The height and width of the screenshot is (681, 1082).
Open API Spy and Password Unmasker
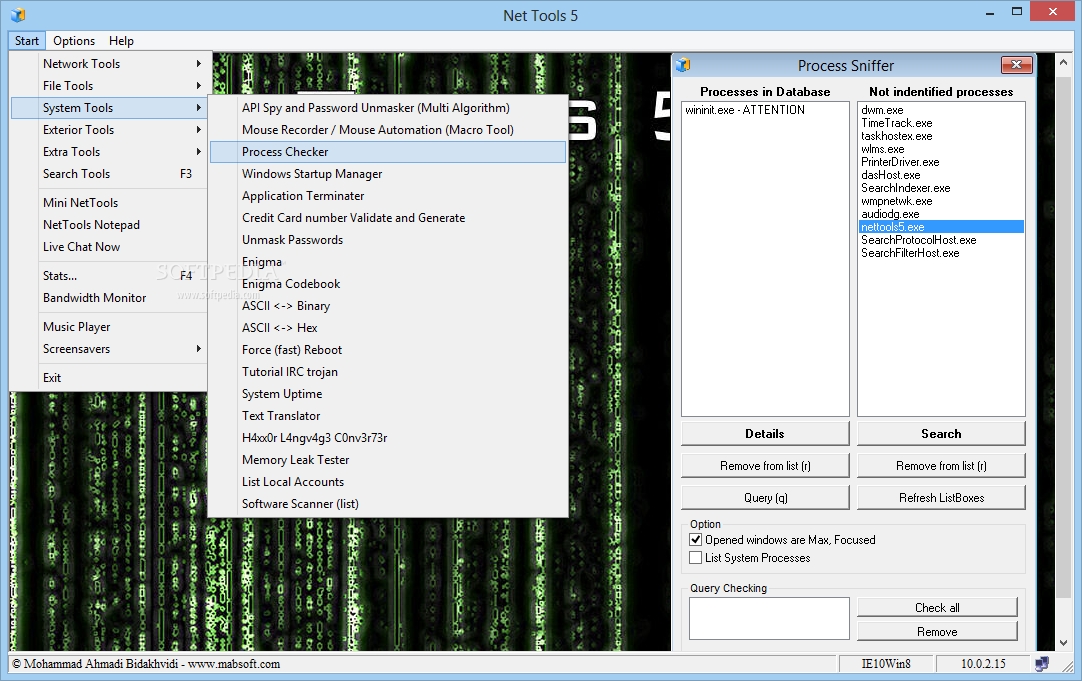[x=388, y=108]
